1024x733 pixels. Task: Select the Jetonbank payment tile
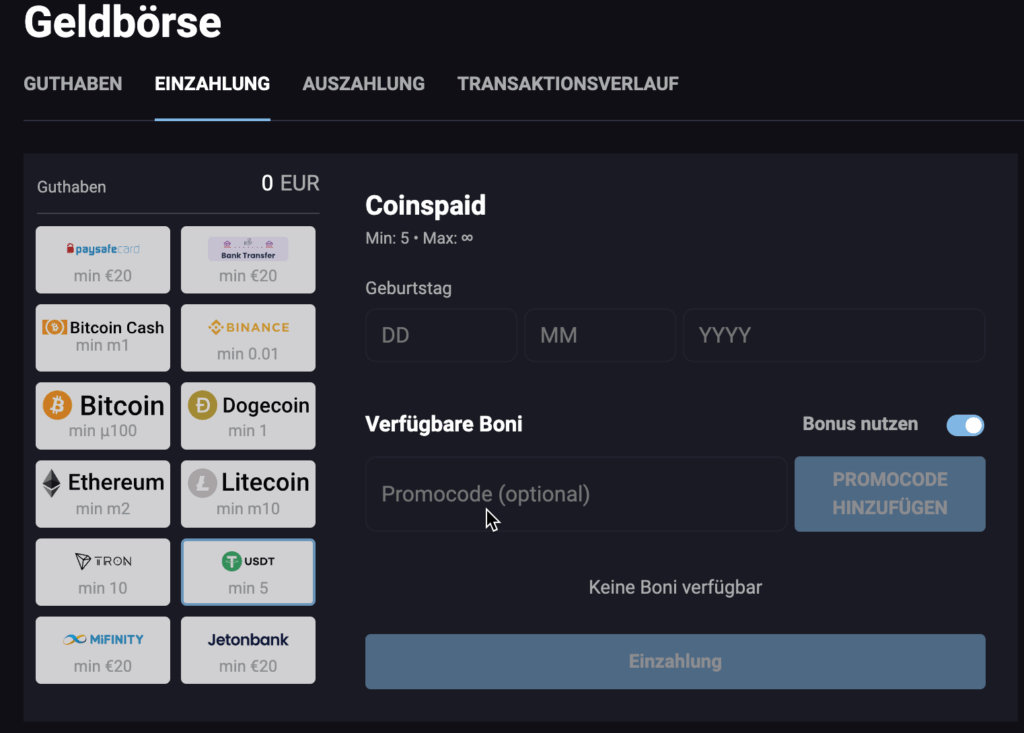tap(247, 649)
